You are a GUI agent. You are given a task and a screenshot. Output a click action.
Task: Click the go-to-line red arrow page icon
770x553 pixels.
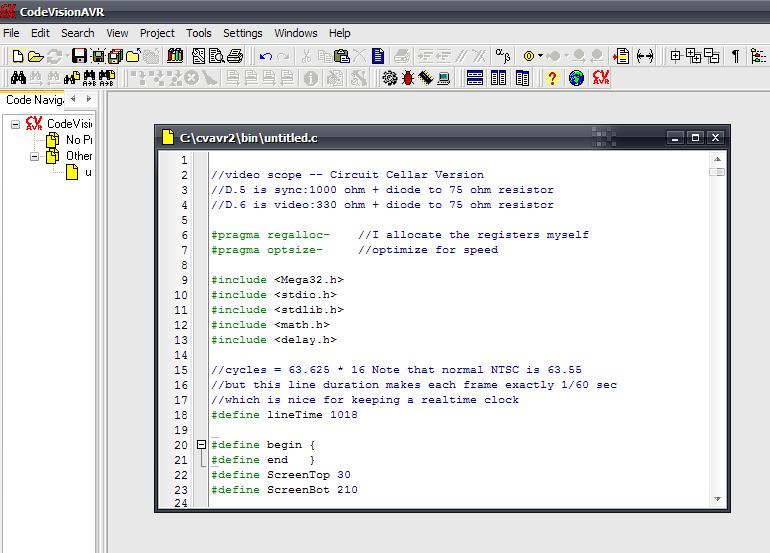pyautogui.click(x=621, y=56)
